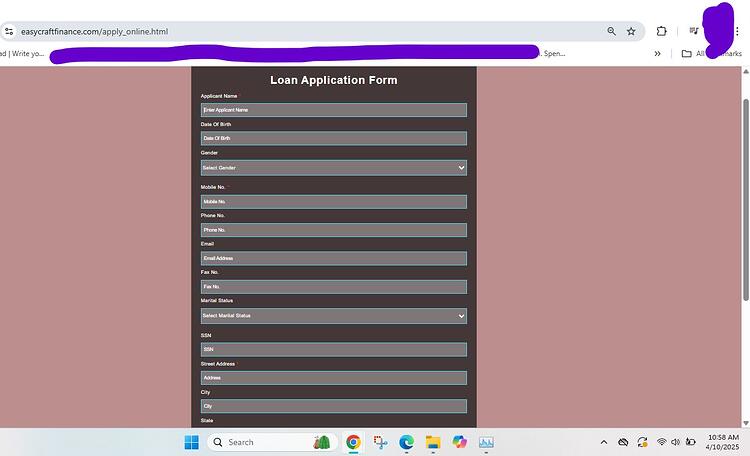Click inside the SSN field
The height and width of the screenshot is (456, 750).
333,349
